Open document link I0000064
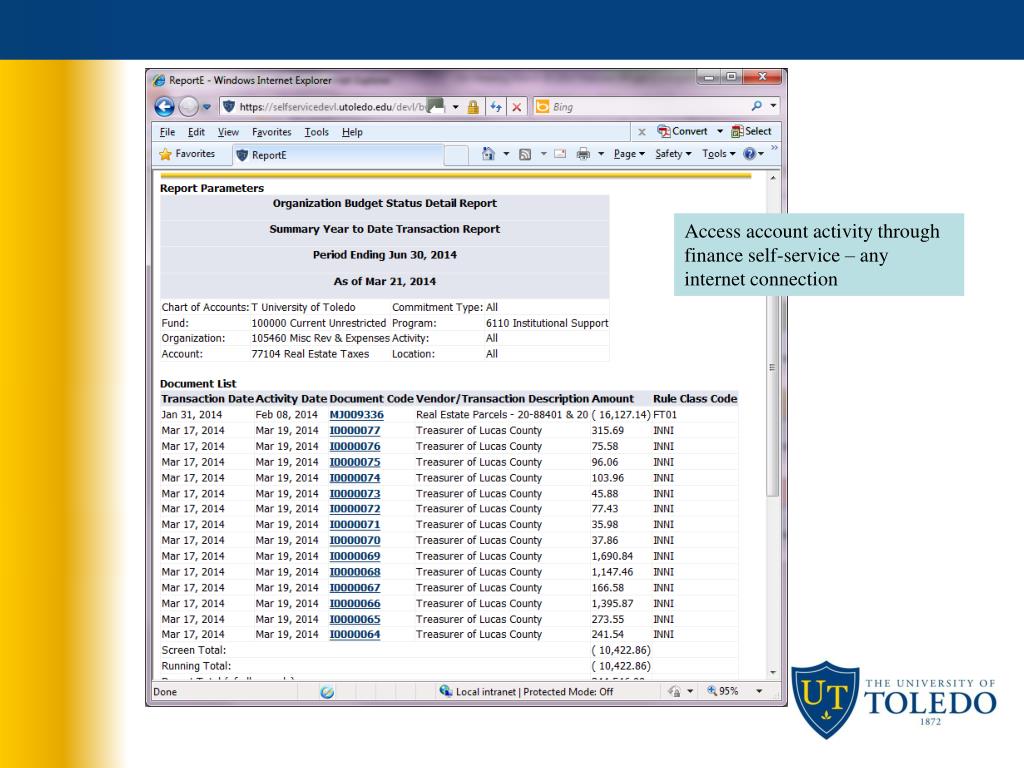This screenshot has width=1024, height=768. point(355,634)
